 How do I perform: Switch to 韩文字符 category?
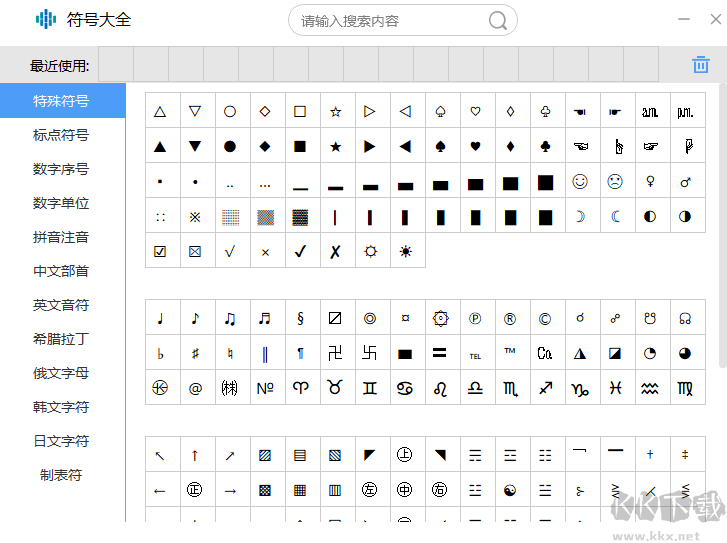(63, 407)
